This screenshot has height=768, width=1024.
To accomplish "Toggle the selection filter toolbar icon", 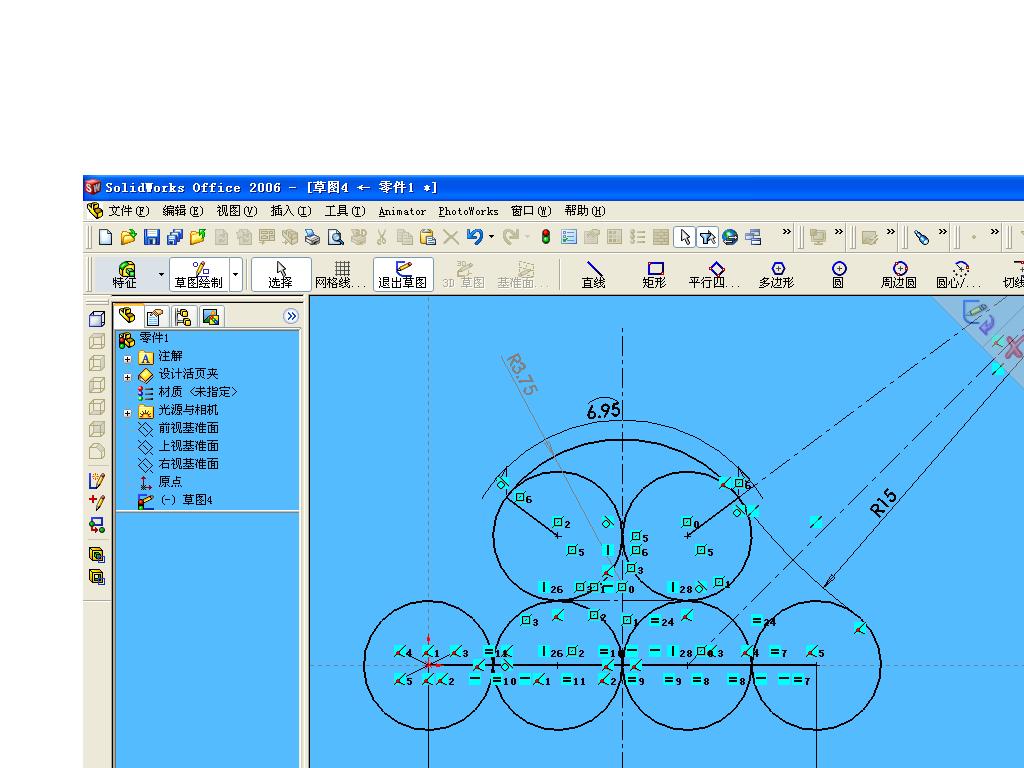I will click(x=707, y=237).
